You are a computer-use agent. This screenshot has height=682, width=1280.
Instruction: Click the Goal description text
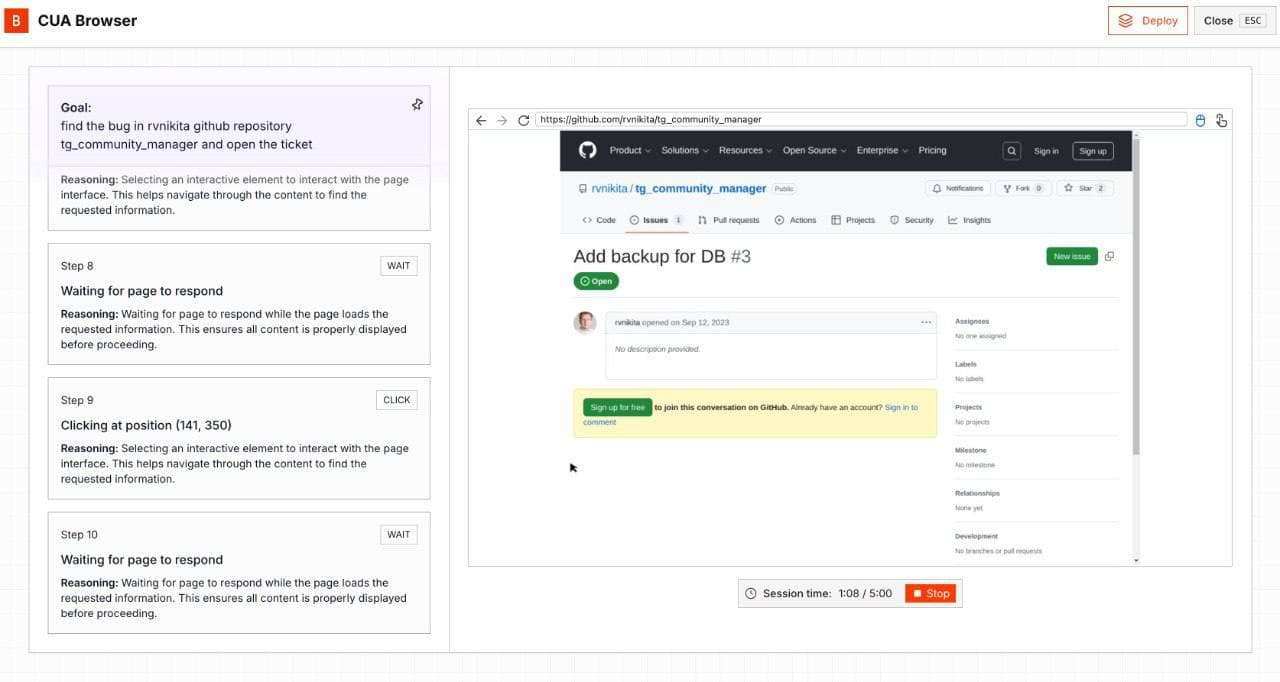coord(186,135)
